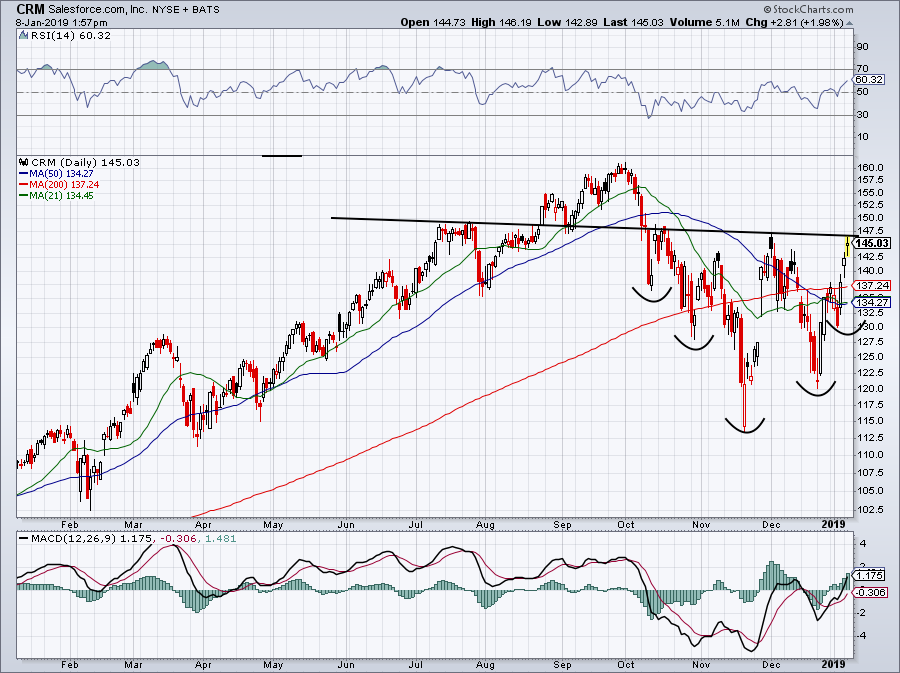Screen dimensions: 900x673
Task: Click the Feb label under the price chart
Action: click(69, 525)
